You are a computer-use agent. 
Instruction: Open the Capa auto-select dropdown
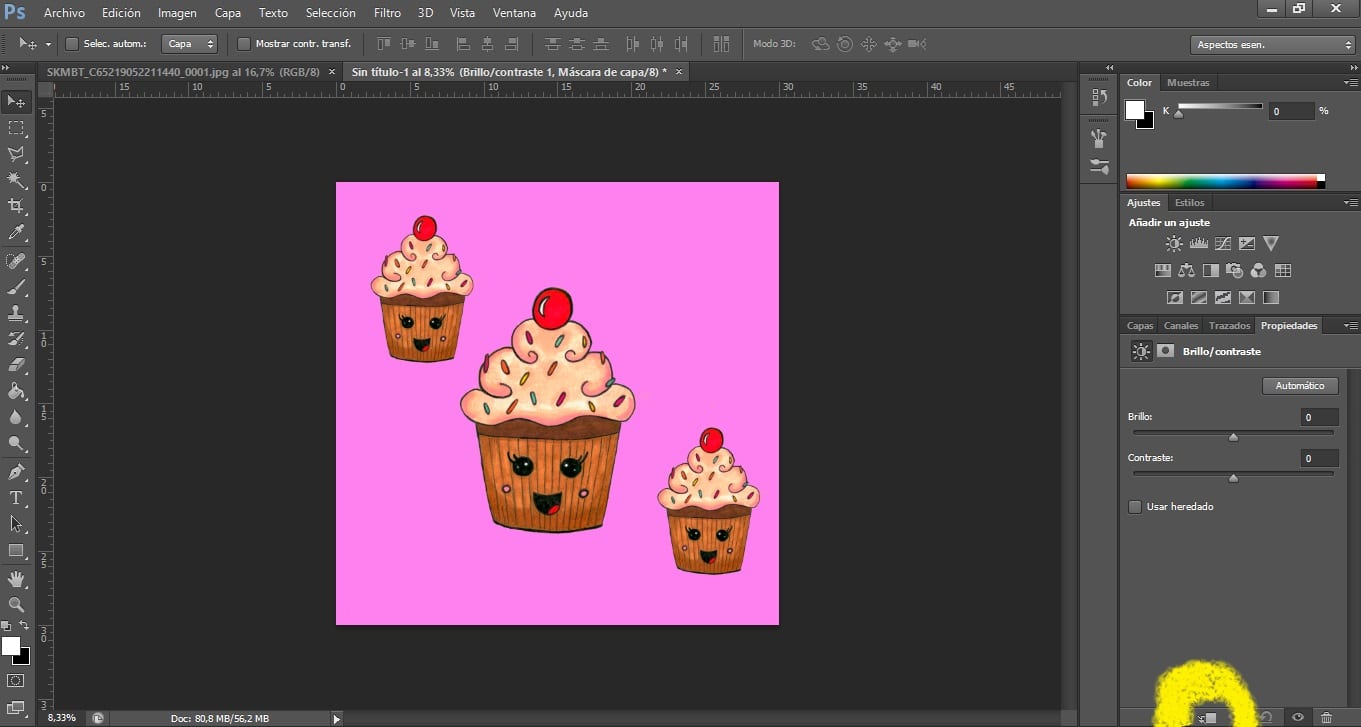tap(190, 44)
